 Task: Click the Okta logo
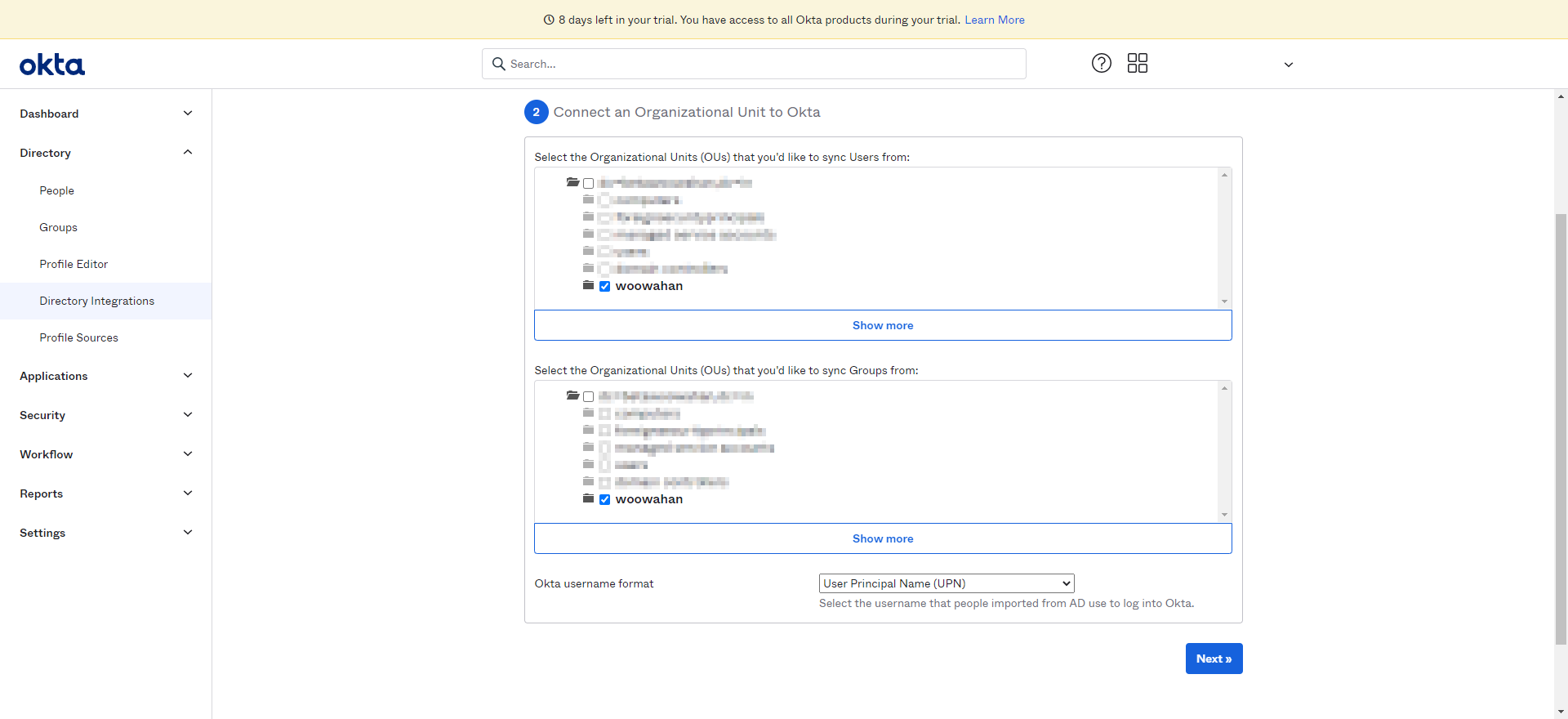52,65
